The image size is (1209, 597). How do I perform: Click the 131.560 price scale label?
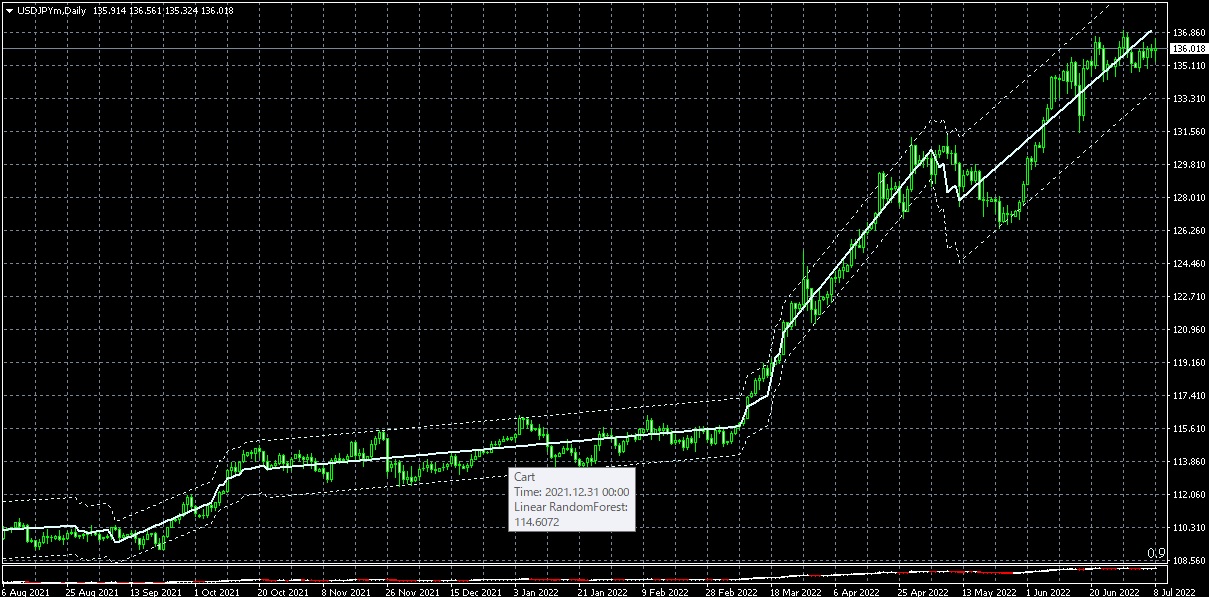1185,132
